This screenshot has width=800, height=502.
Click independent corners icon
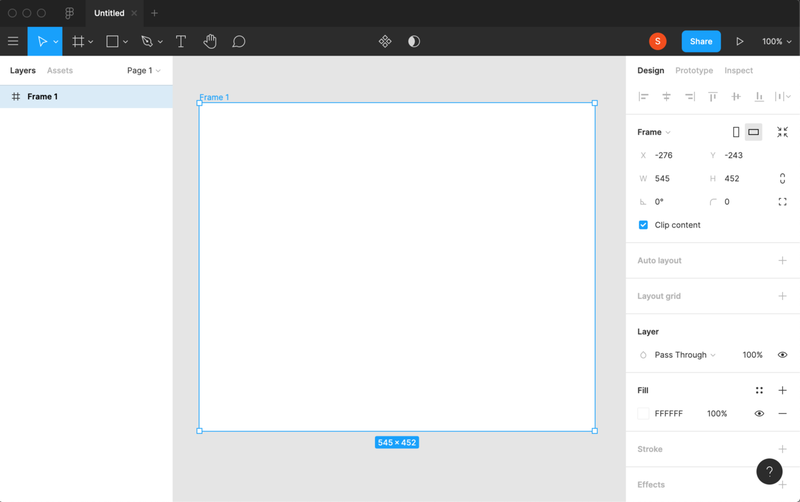point(782,202)
